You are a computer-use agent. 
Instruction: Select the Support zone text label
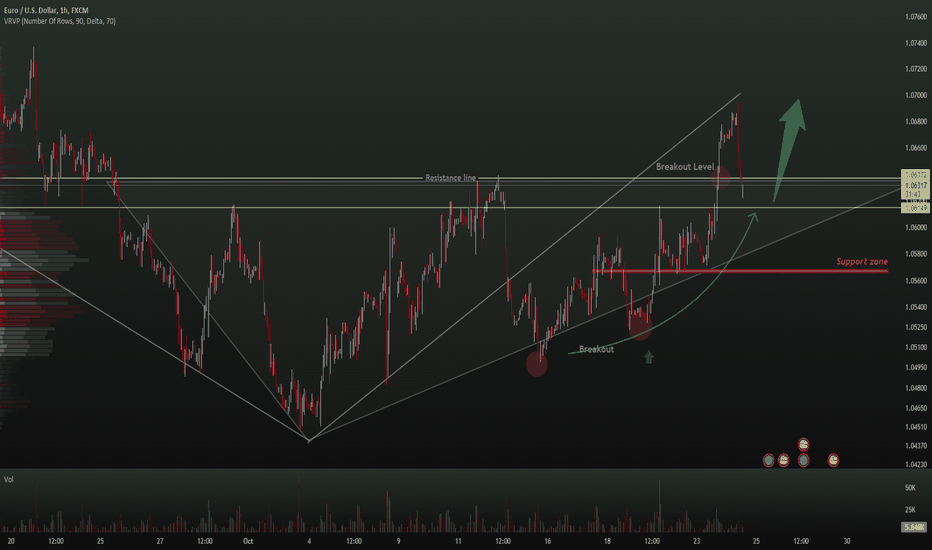point(862,262)
